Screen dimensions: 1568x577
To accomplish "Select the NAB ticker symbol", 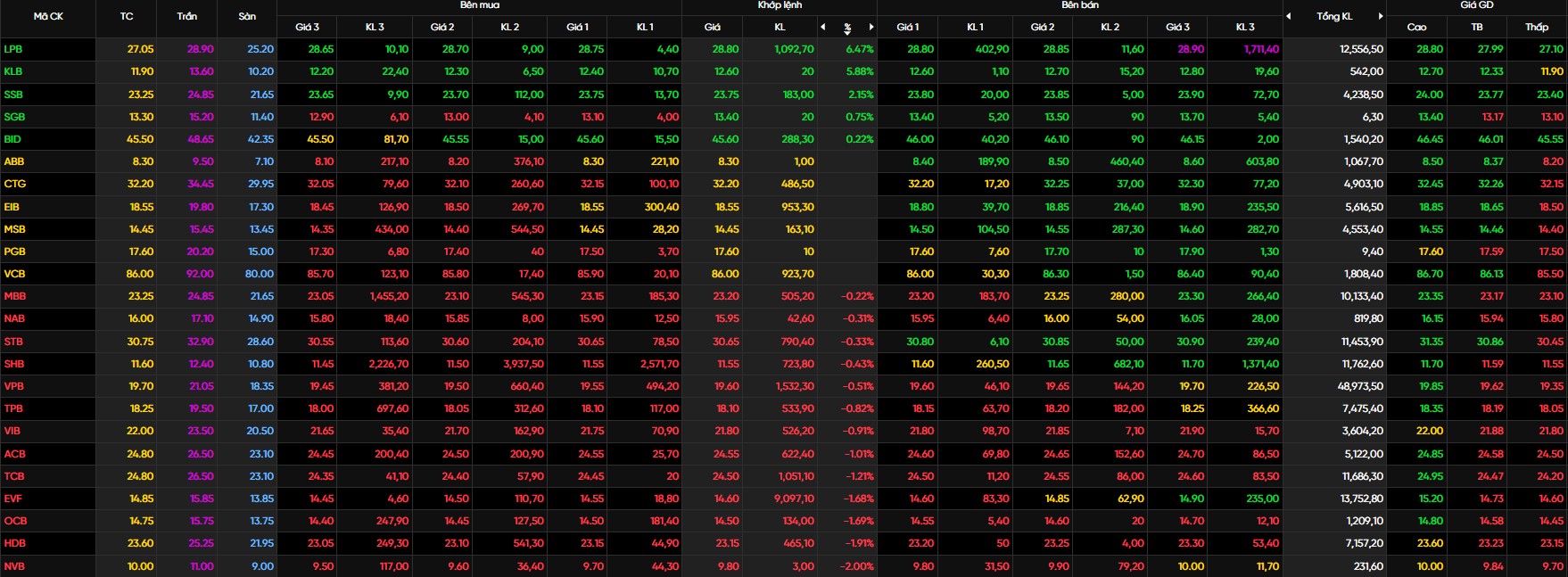I will [14, 318].
